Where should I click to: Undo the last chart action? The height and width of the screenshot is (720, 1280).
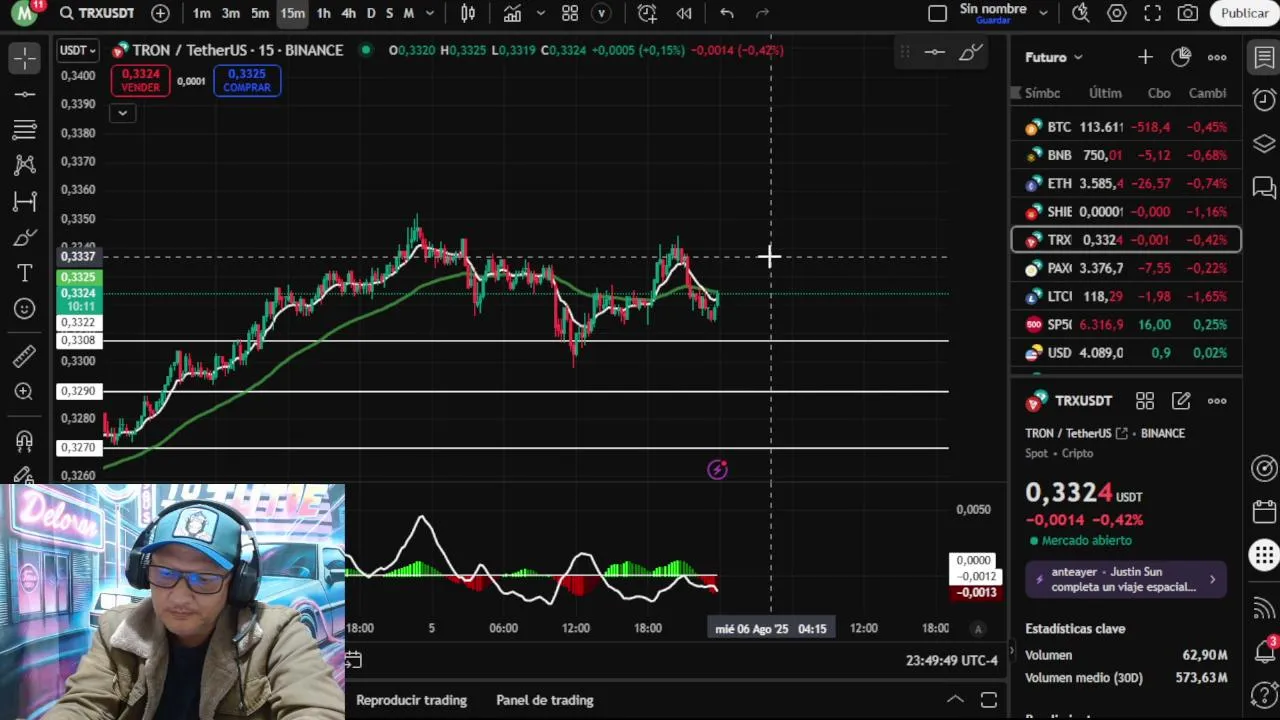727,13
